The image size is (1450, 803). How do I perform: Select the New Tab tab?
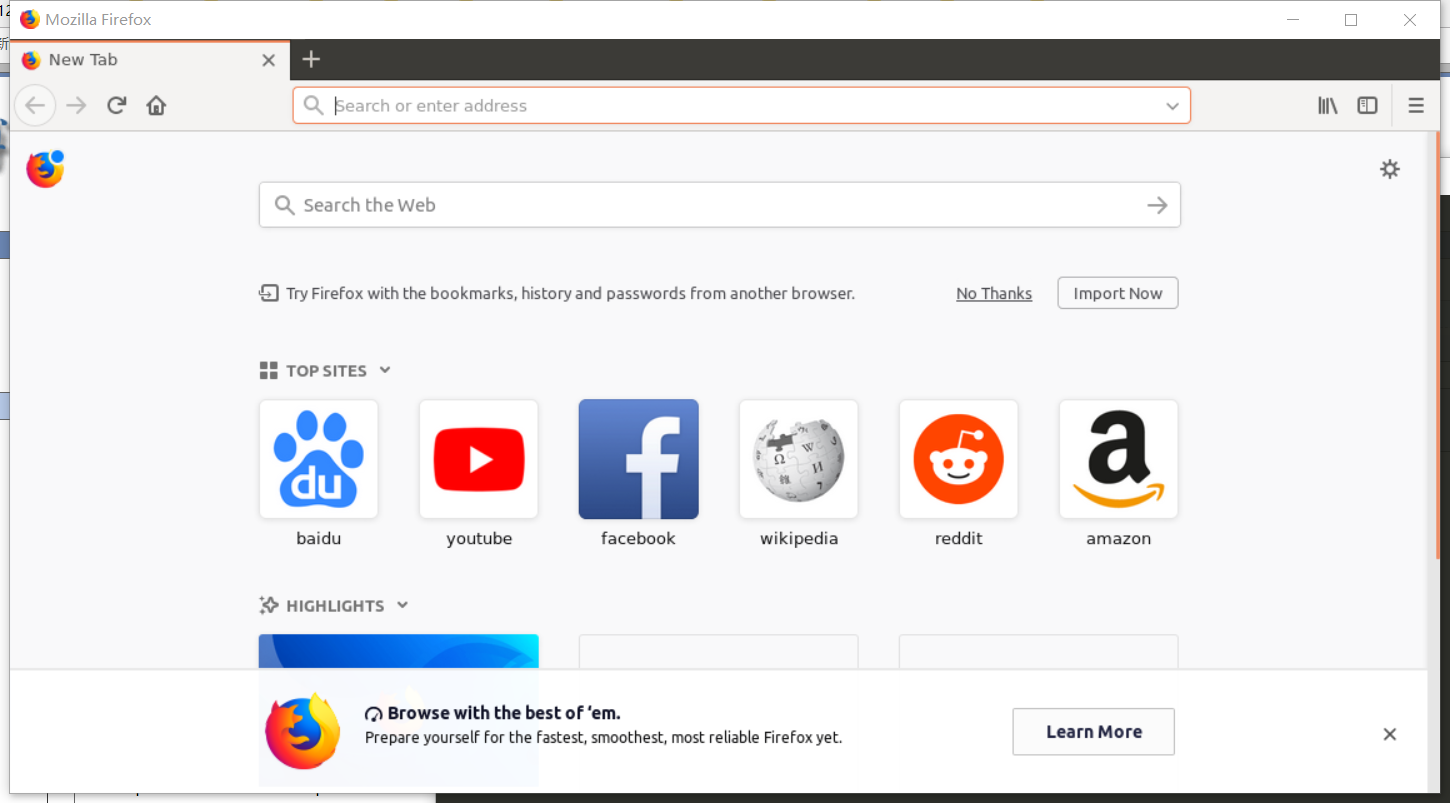[x=150, y=60]
